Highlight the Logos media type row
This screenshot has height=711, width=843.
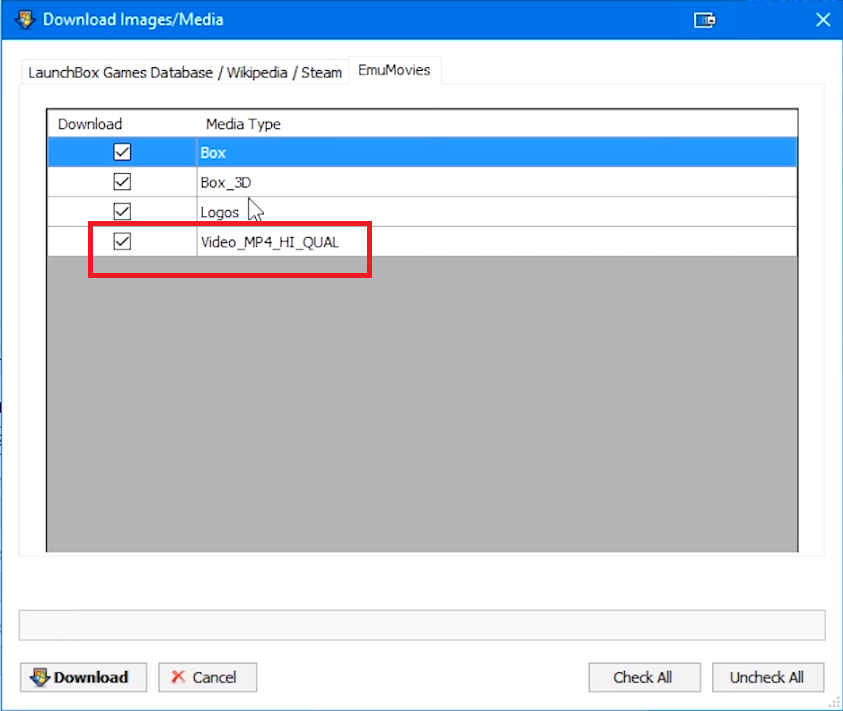coord(220,212)
